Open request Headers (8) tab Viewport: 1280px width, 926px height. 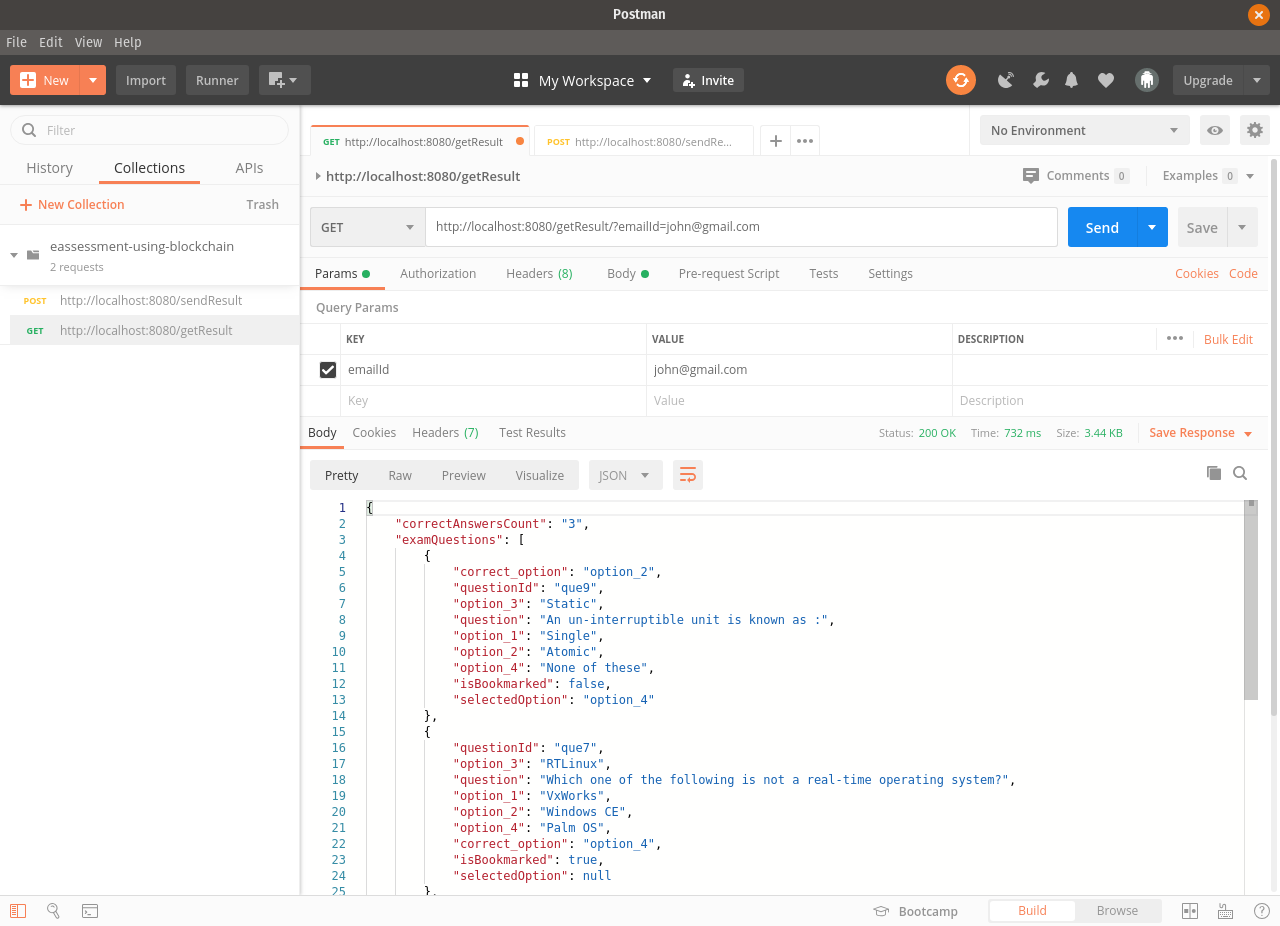539,273
